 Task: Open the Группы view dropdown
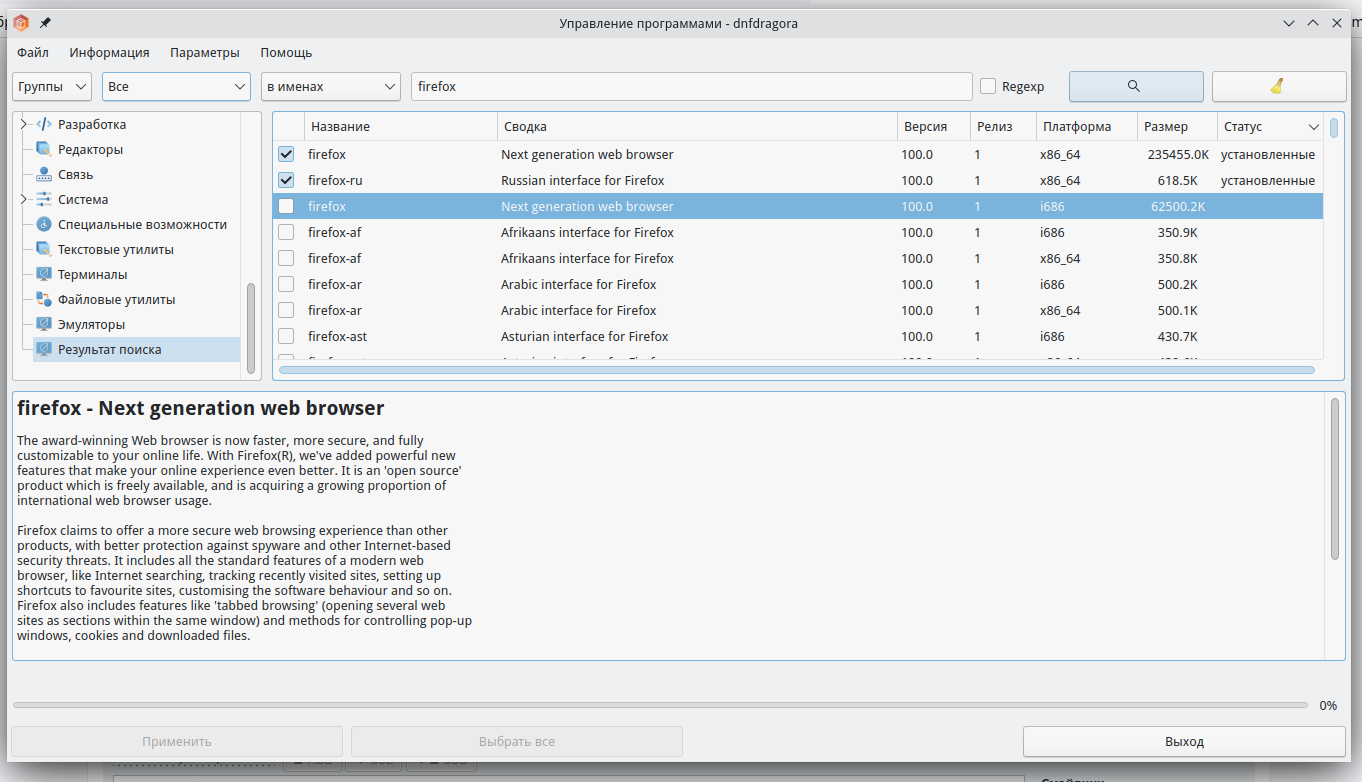click(x=52, y=87)
